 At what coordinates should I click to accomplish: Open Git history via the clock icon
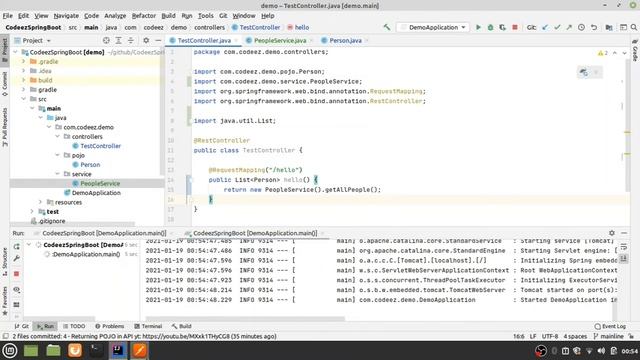581,27
